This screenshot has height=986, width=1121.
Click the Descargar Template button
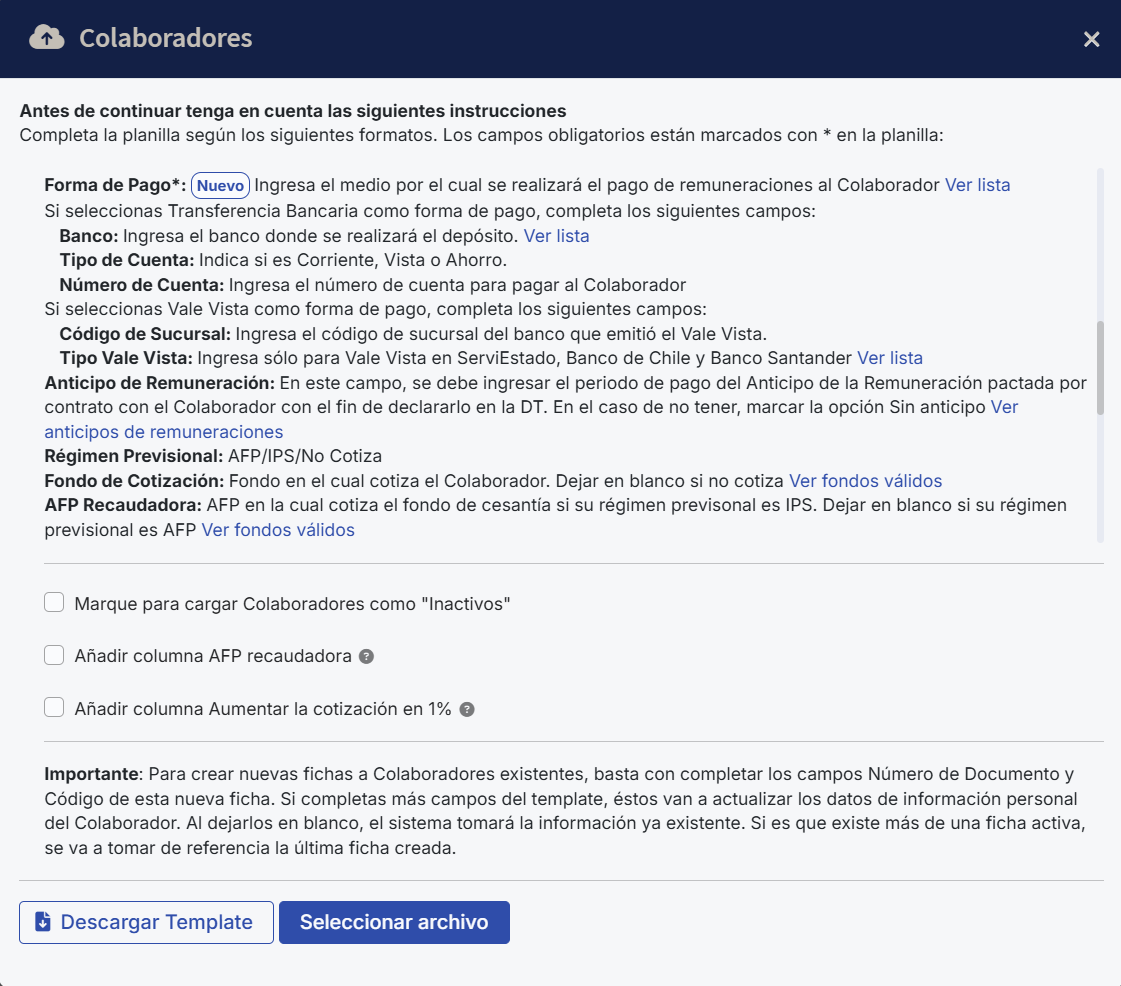(146, 921)
